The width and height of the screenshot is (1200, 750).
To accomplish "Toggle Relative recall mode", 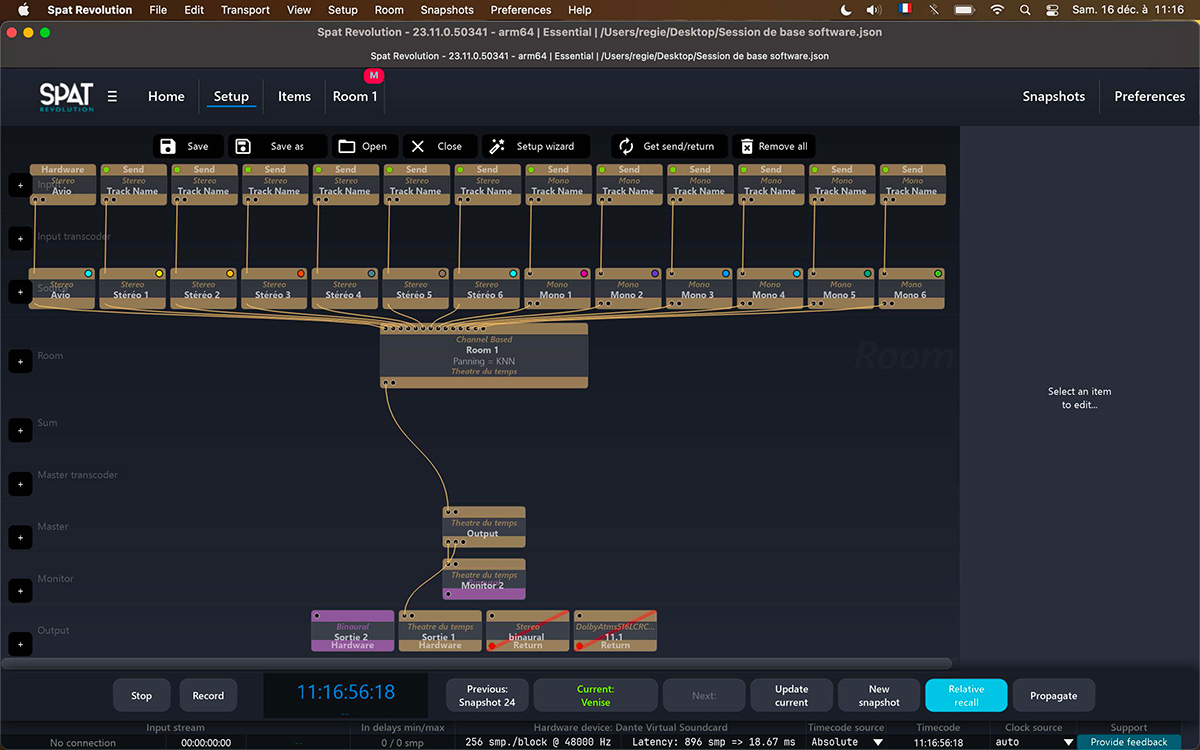I will click(x=966, y=695).
